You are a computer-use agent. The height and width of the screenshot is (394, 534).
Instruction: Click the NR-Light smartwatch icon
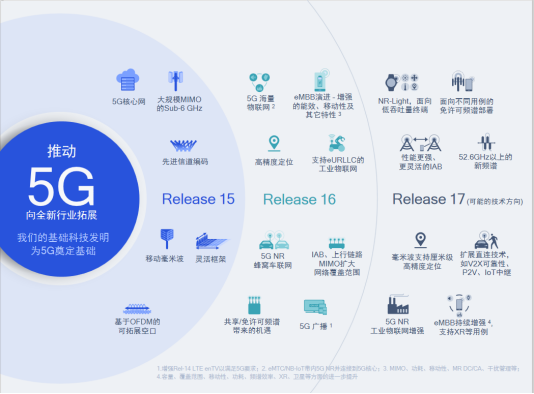(x=402, y=82)
